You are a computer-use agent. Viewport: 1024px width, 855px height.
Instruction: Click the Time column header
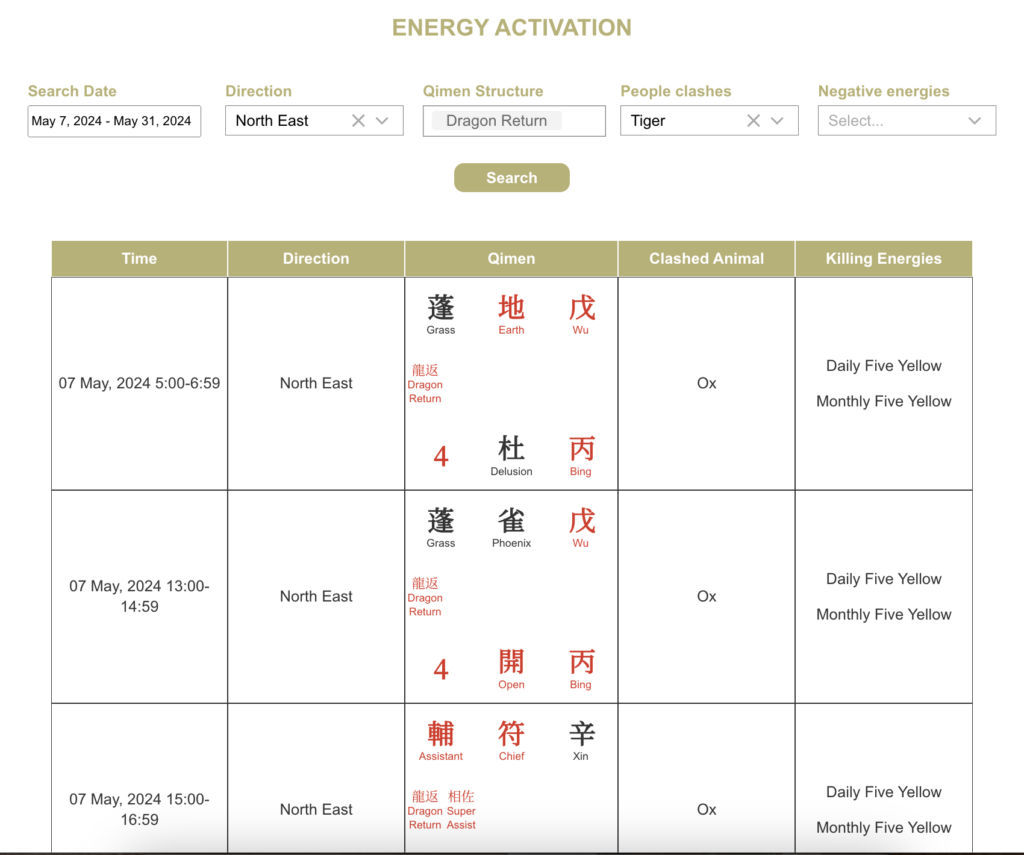click(139, 258)
